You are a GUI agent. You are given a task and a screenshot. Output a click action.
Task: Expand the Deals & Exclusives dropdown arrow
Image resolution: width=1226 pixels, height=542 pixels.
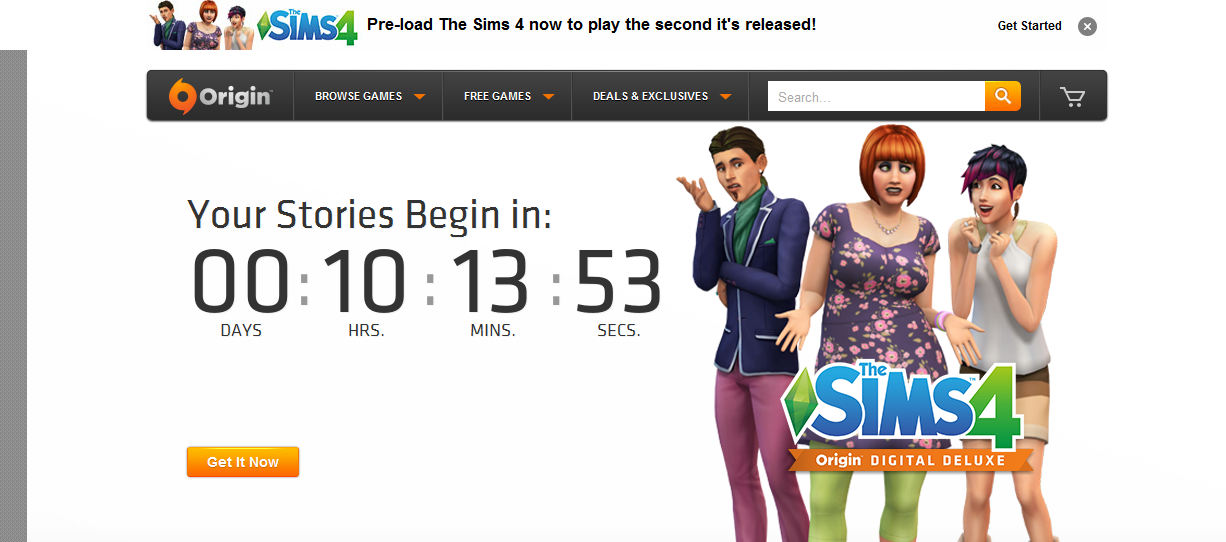pos(725,97)
